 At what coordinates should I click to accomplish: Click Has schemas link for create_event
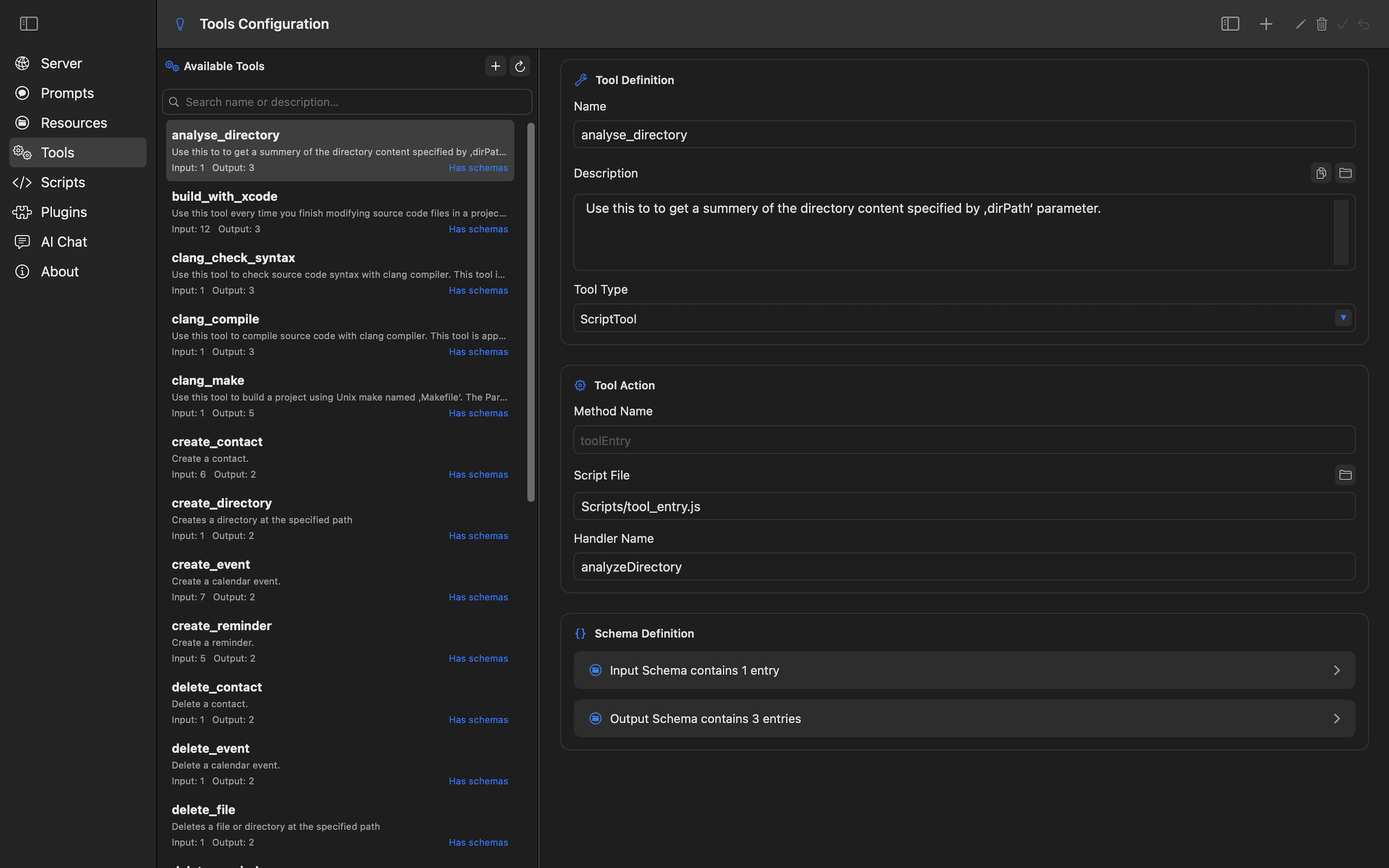[478, 597]
